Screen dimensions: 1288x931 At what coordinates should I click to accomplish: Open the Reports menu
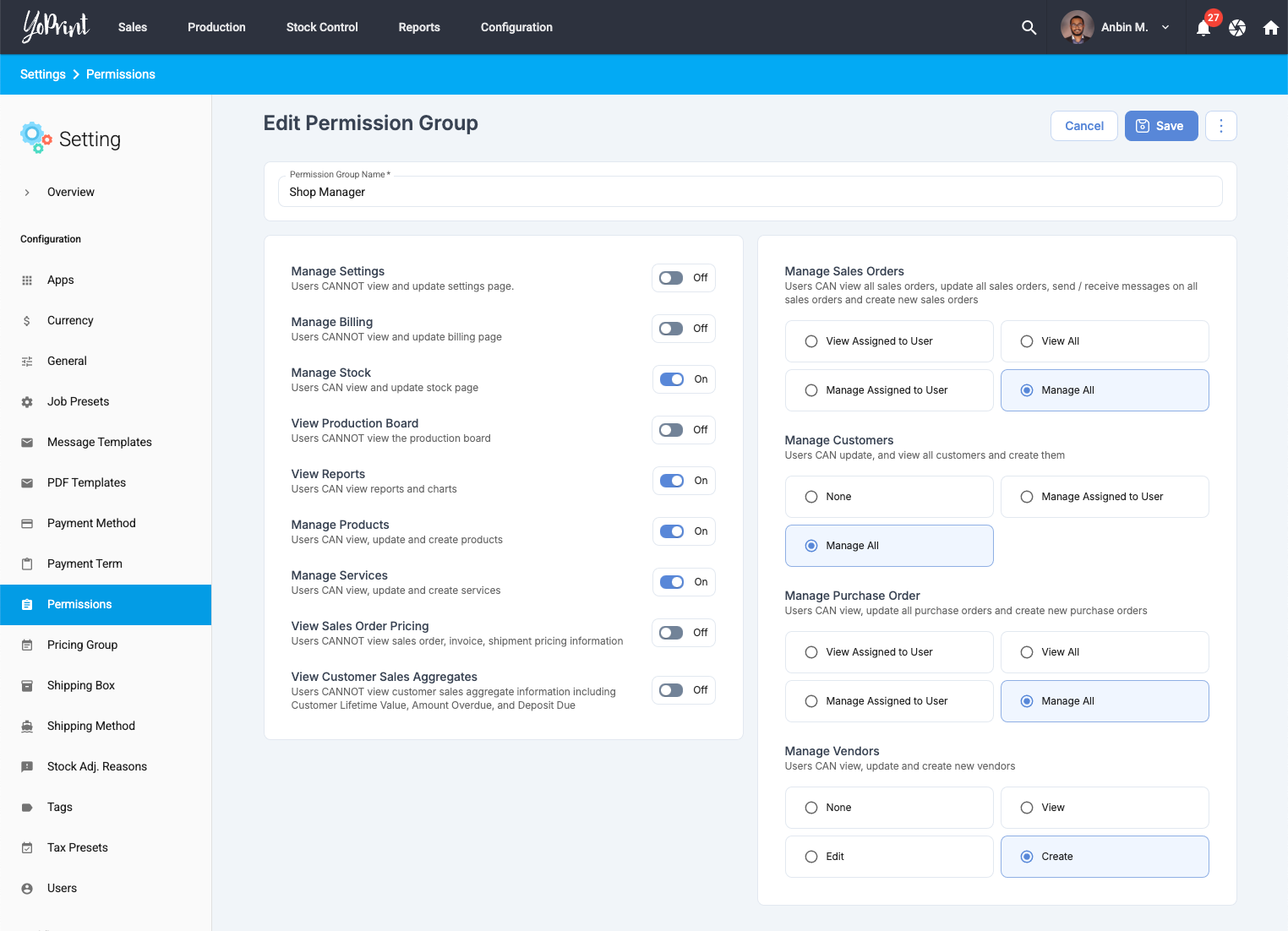pos(419,27)
